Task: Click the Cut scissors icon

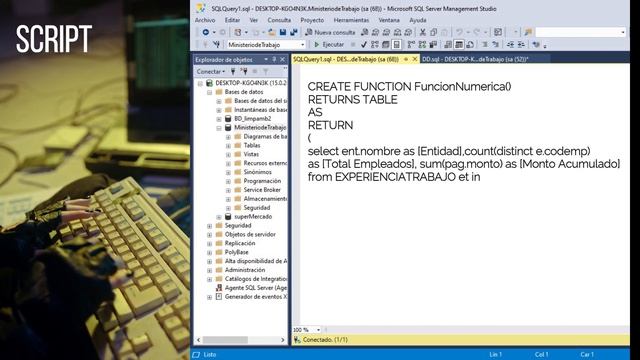Action: click(422, 32)
